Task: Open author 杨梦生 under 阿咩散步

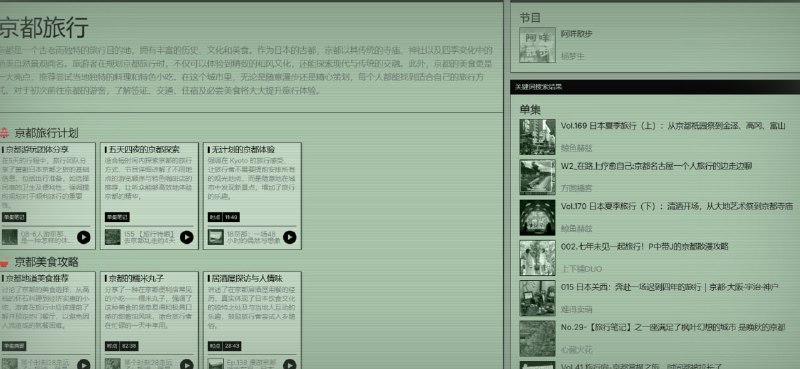Action: click(572, 56)
